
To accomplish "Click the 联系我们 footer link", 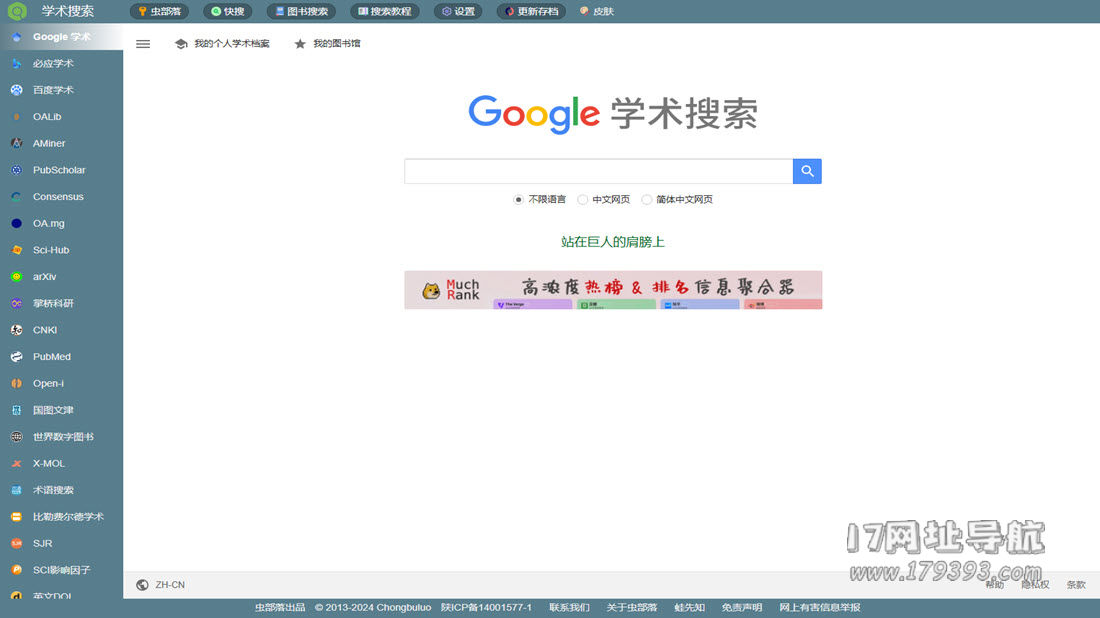I will tap(569, 607).
